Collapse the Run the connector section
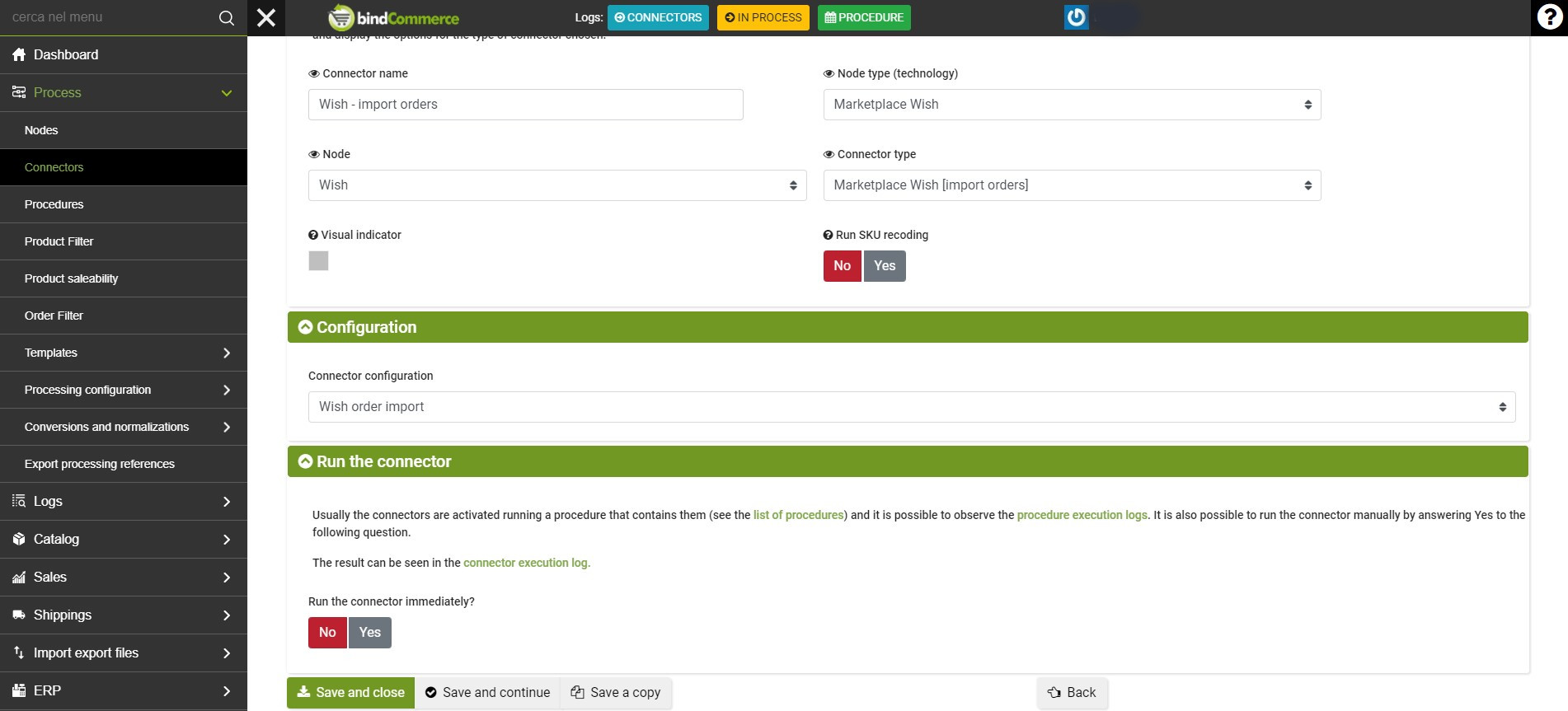 305,461
